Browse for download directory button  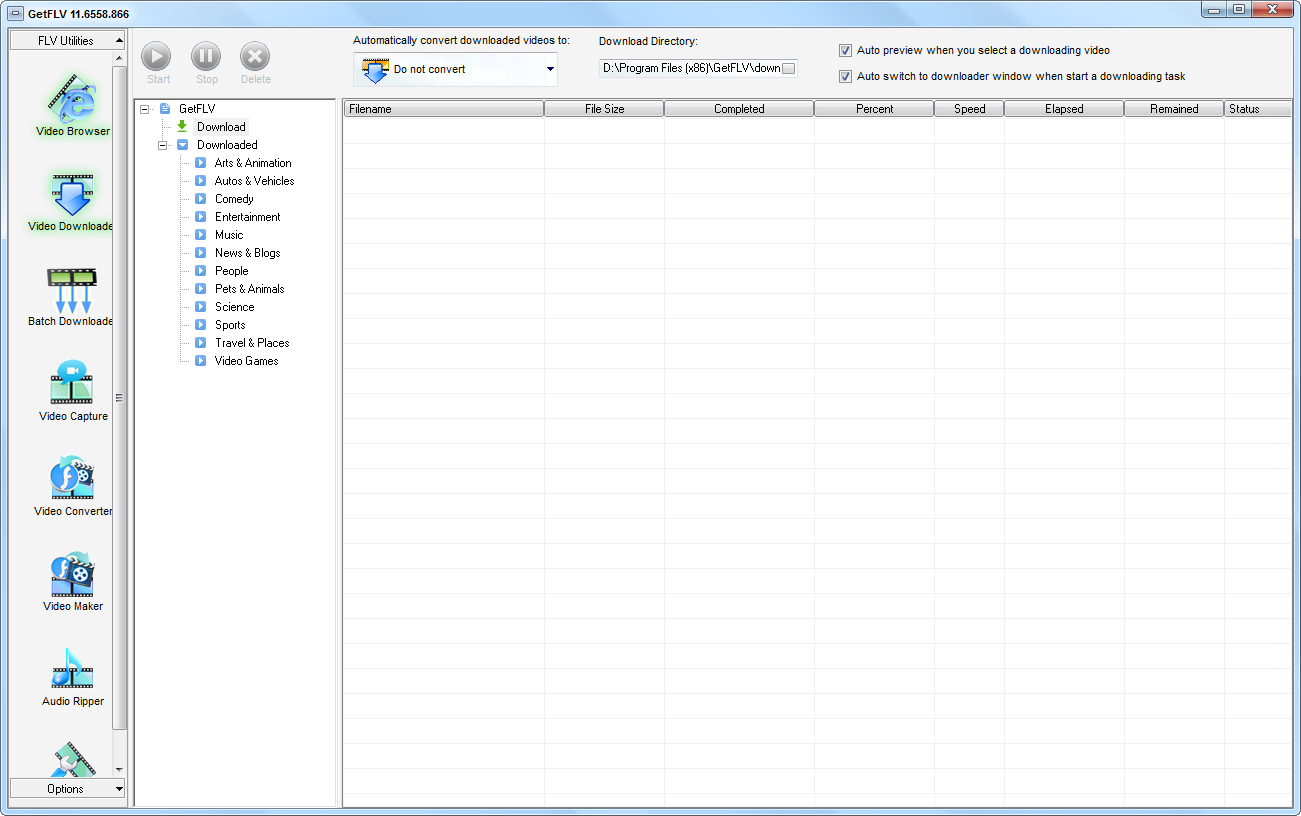tap(788, 69)
